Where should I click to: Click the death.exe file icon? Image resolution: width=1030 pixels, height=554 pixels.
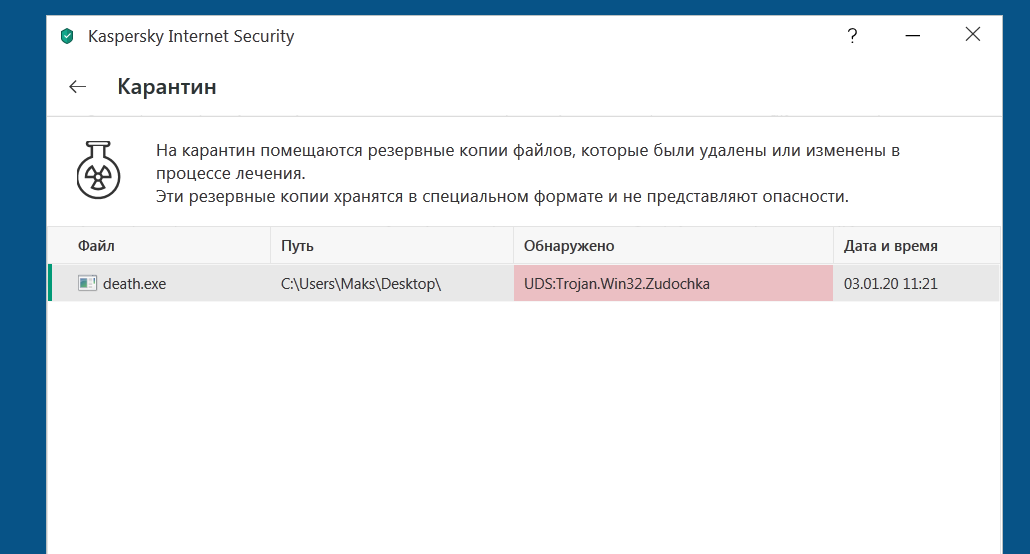[87, 283]
